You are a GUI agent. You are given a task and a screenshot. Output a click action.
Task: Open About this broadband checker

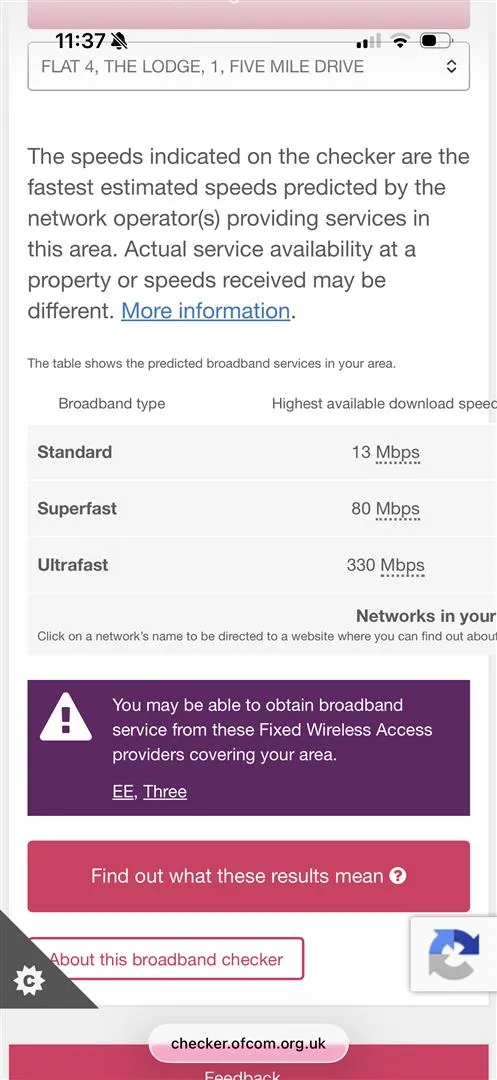click(x=166, y=959)
